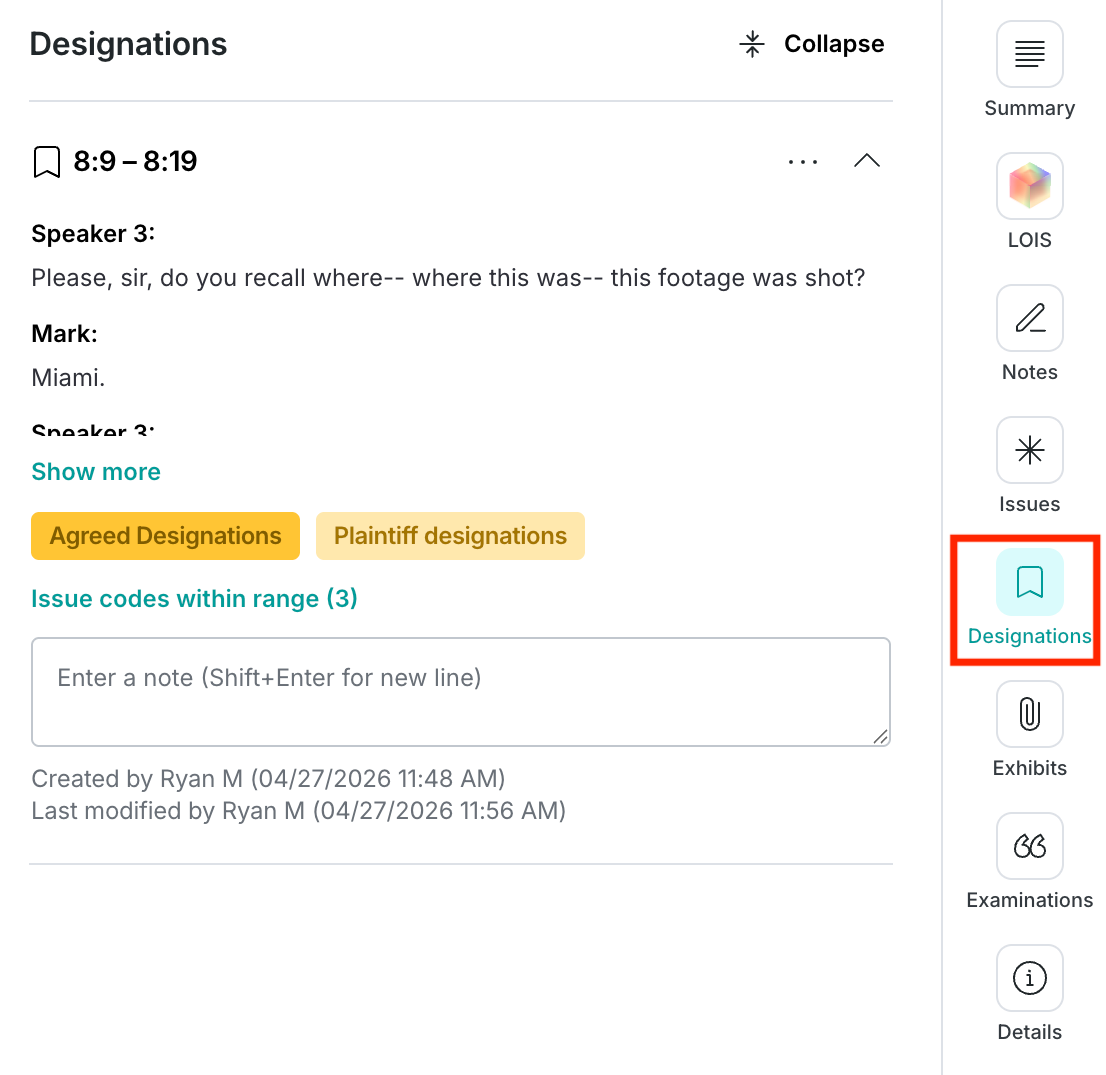Click the Last modified by Ryan M line
Screen dimensions: 1106x1075
[x=298, y=811]
